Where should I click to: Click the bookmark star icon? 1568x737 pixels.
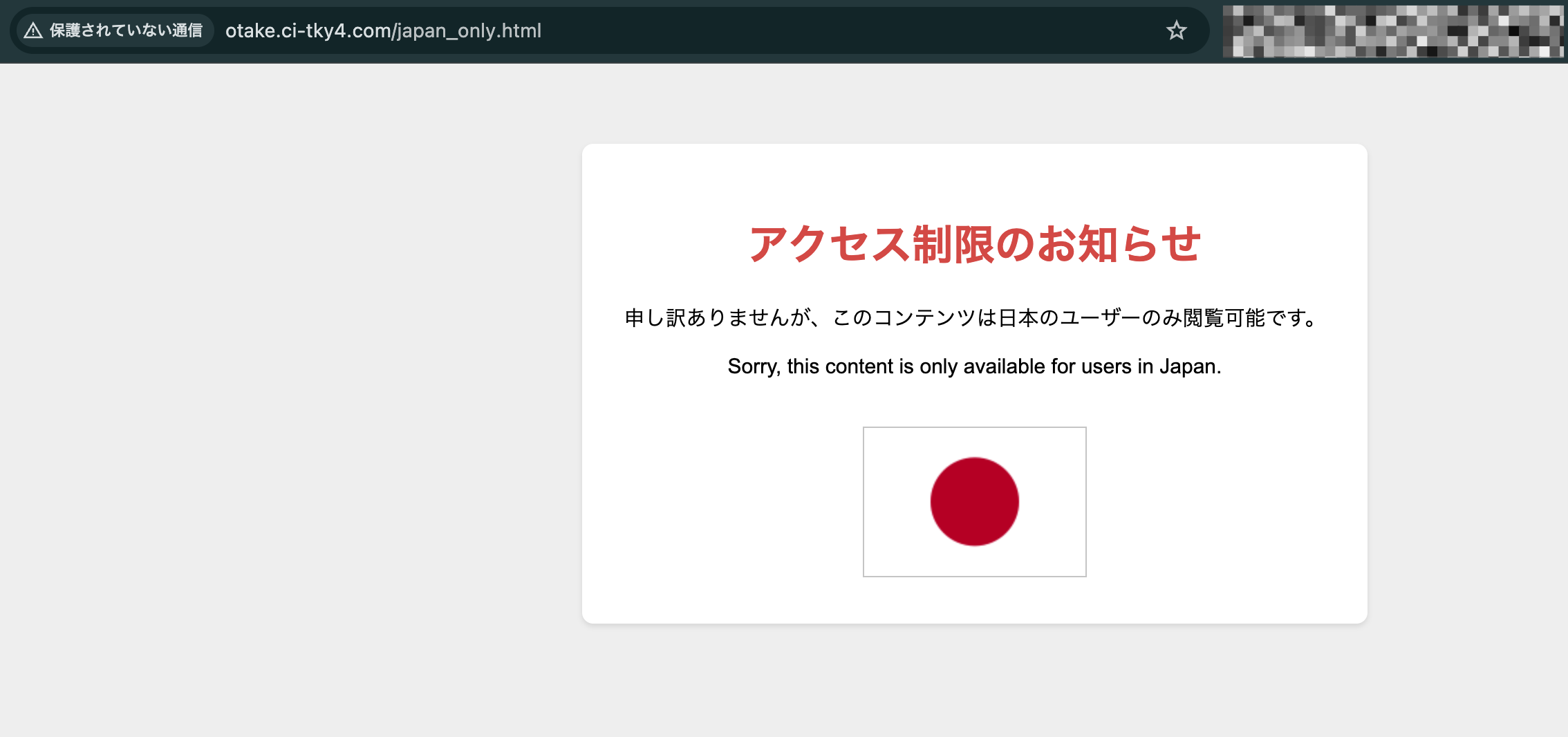1176,30
